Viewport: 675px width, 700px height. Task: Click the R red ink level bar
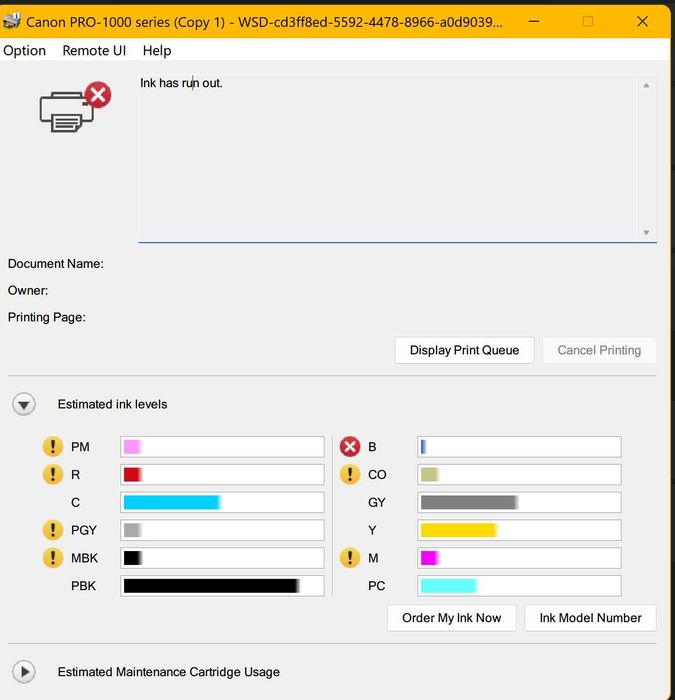click(x=222, y=474)
